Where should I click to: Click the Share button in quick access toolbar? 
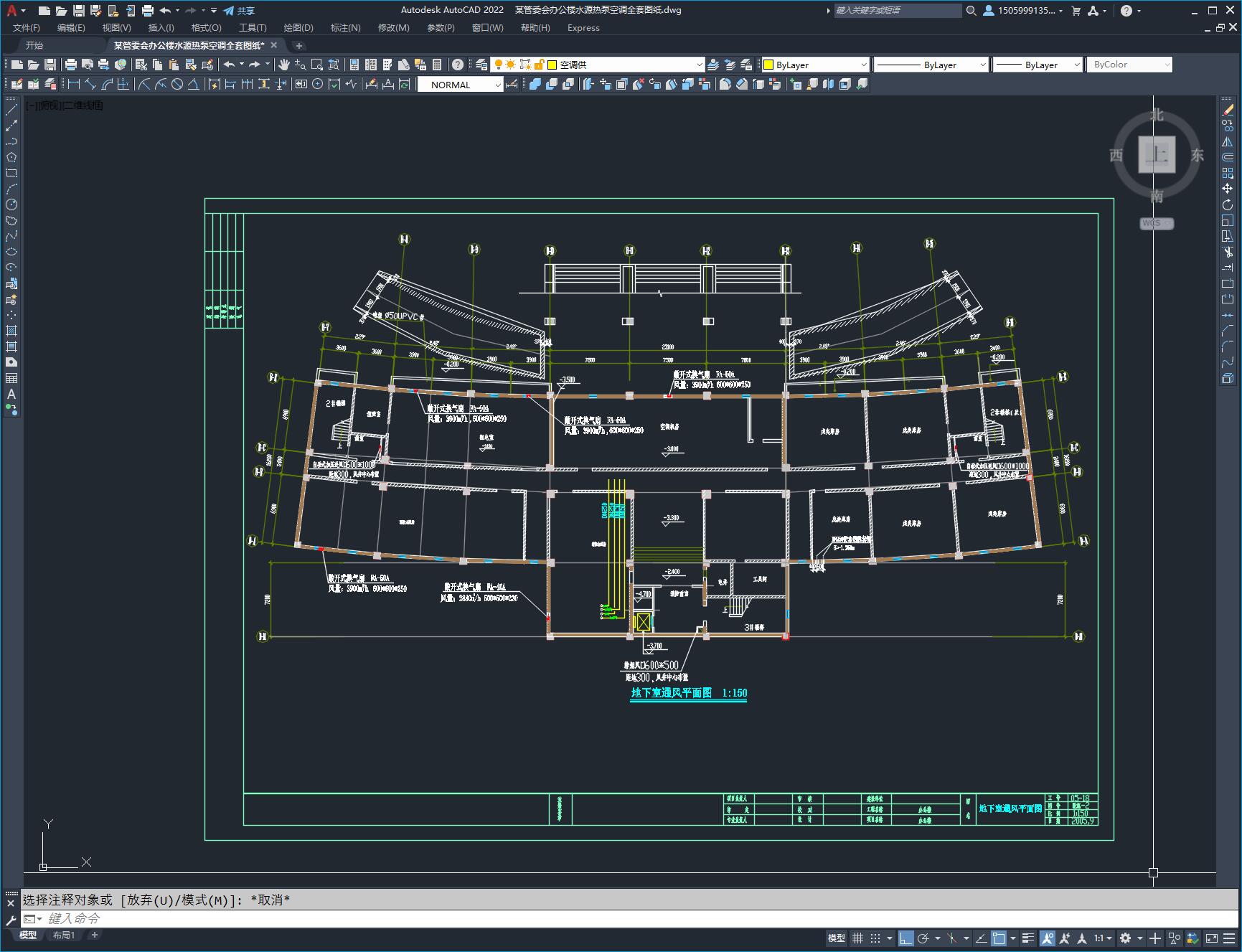pyautogui.click(x=239, y=11)
